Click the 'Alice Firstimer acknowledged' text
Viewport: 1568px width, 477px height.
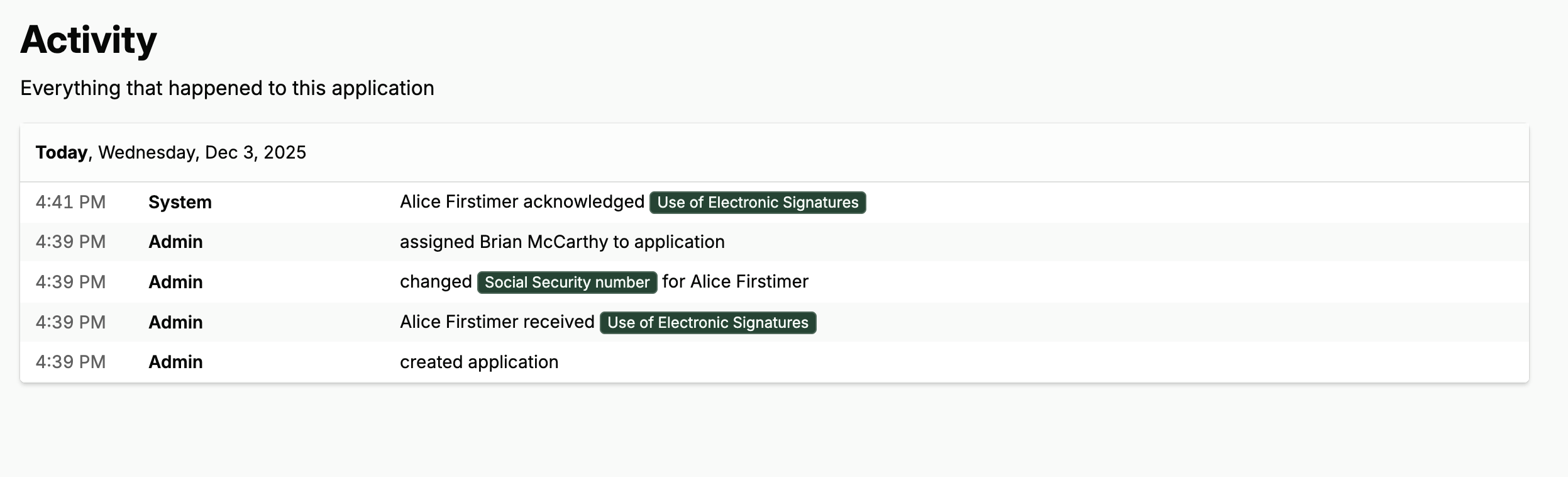click(522, 202)
